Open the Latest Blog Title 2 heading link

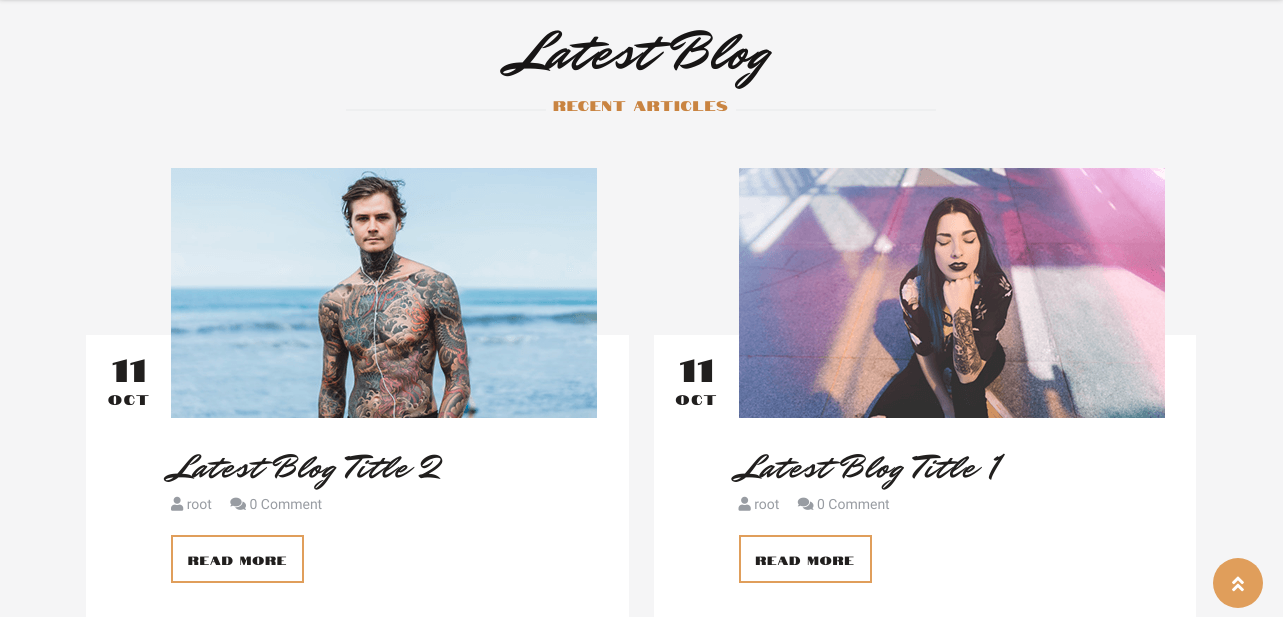(304, 468)
